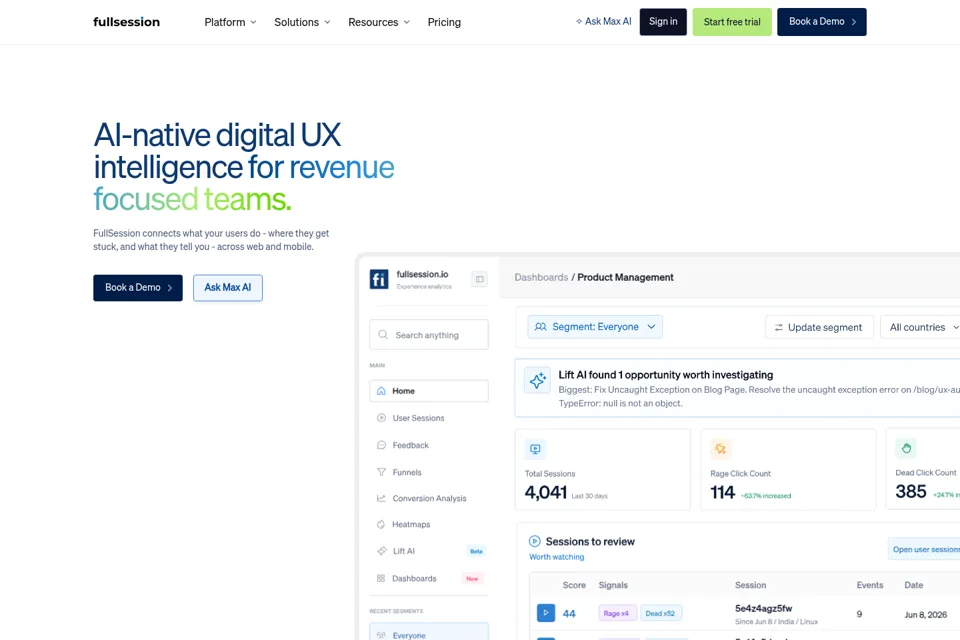
Task: Click the Dashboards breadcrumb link
Action: (x=541, y=277)
